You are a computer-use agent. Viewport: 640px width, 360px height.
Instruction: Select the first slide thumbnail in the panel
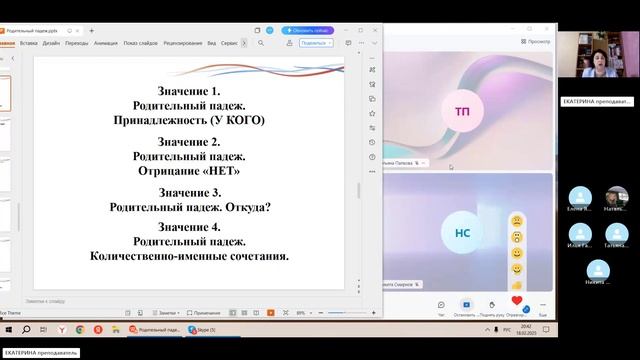pyautogui.click(x=5, y=93)
